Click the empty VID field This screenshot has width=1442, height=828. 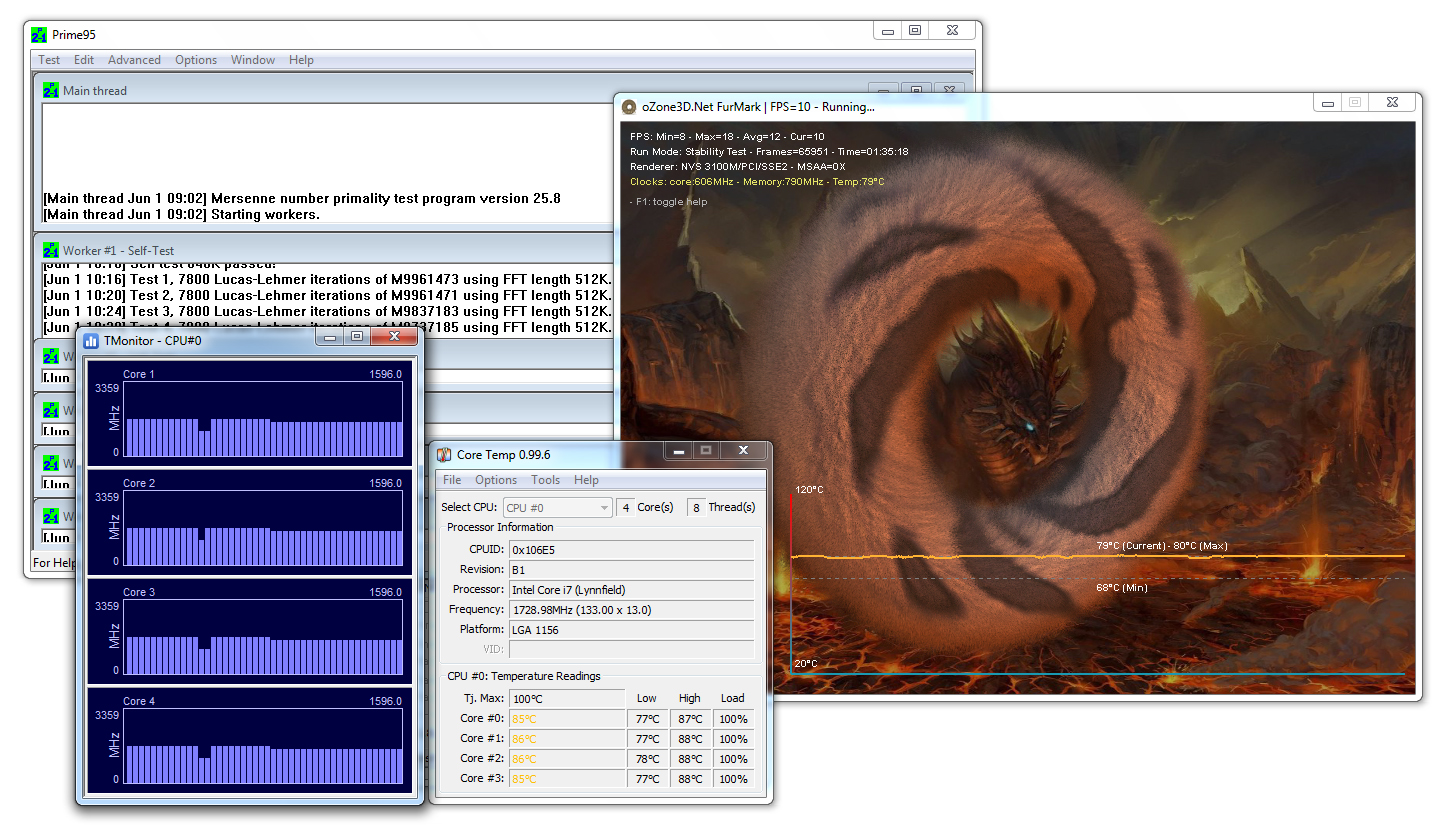[632, 649]
